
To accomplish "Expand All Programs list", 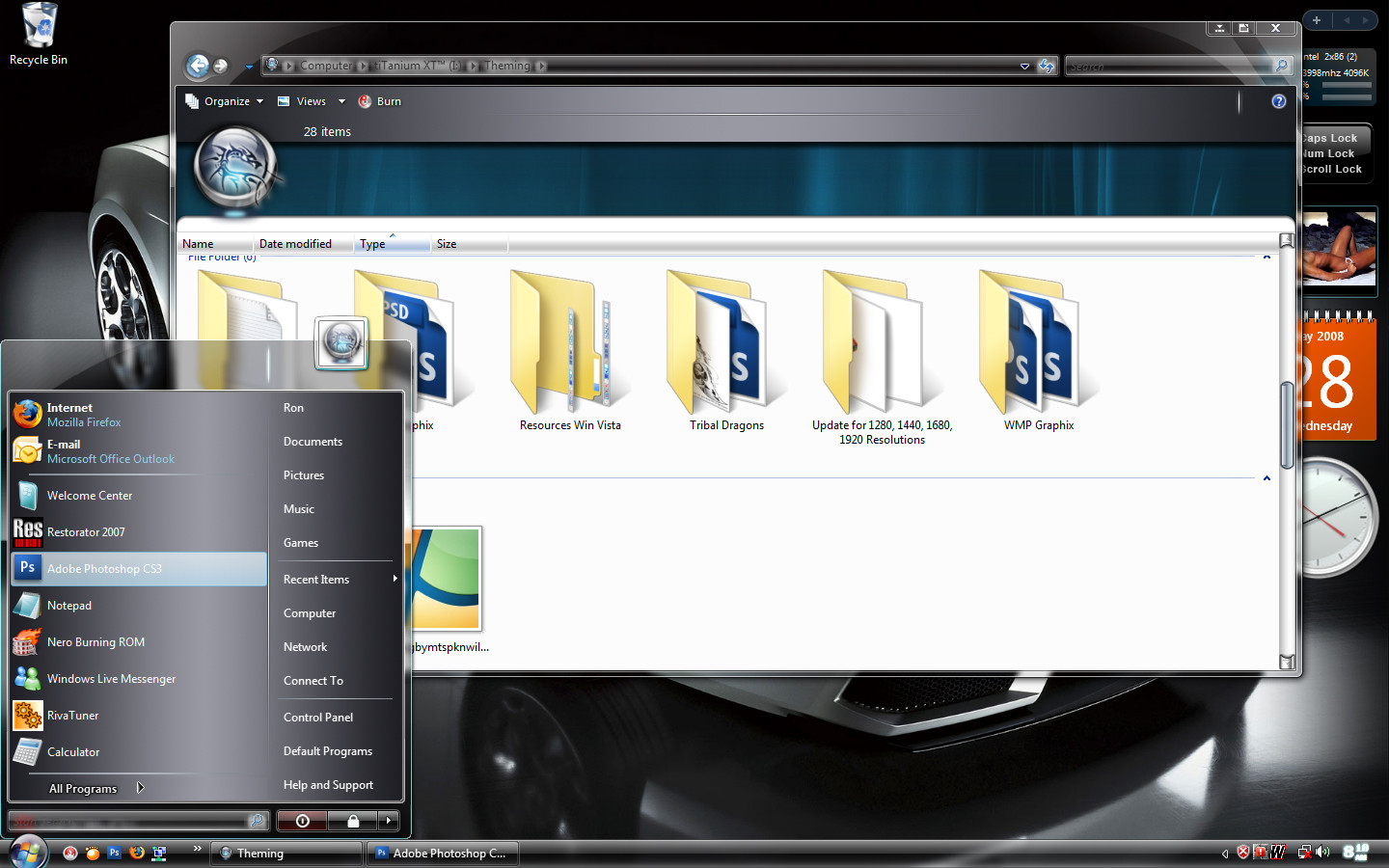I will coord(96,788).
